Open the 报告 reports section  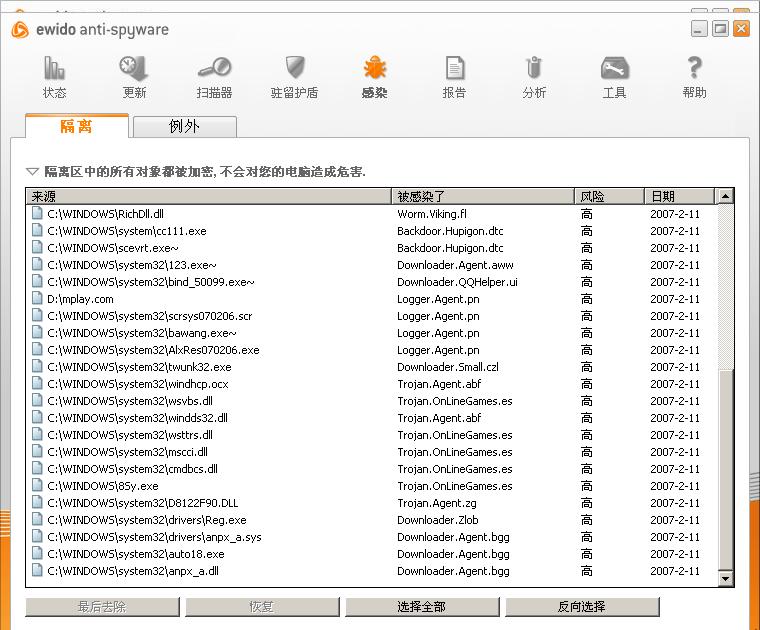coord(454,77)
